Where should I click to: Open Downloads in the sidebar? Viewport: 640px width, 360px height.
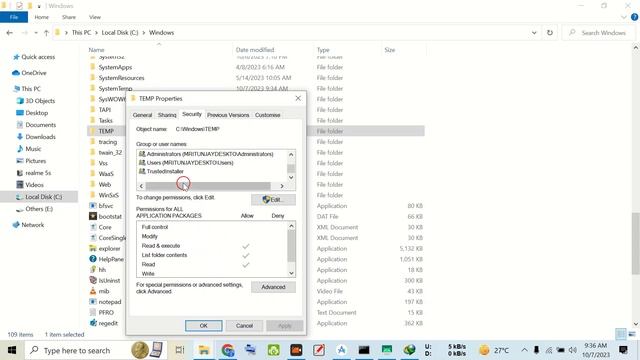pos(36,137)
